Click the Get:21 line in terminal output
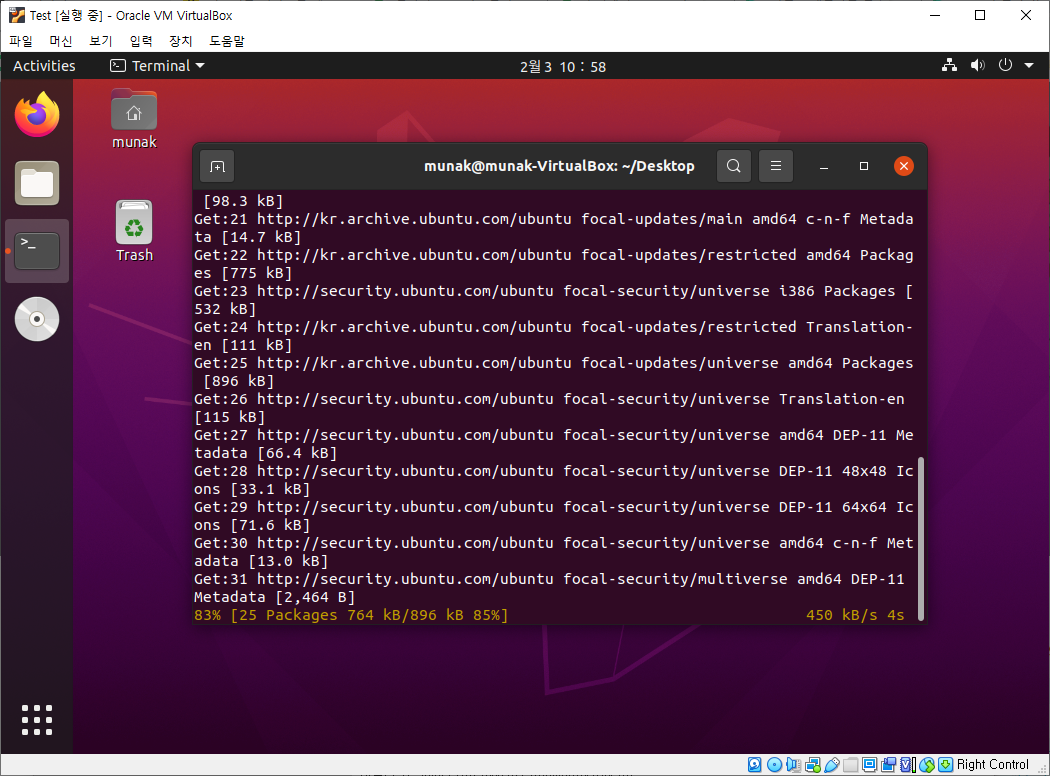Image resolution: width=1050 pixels, height=776 pixels. (x=554, y=219)
